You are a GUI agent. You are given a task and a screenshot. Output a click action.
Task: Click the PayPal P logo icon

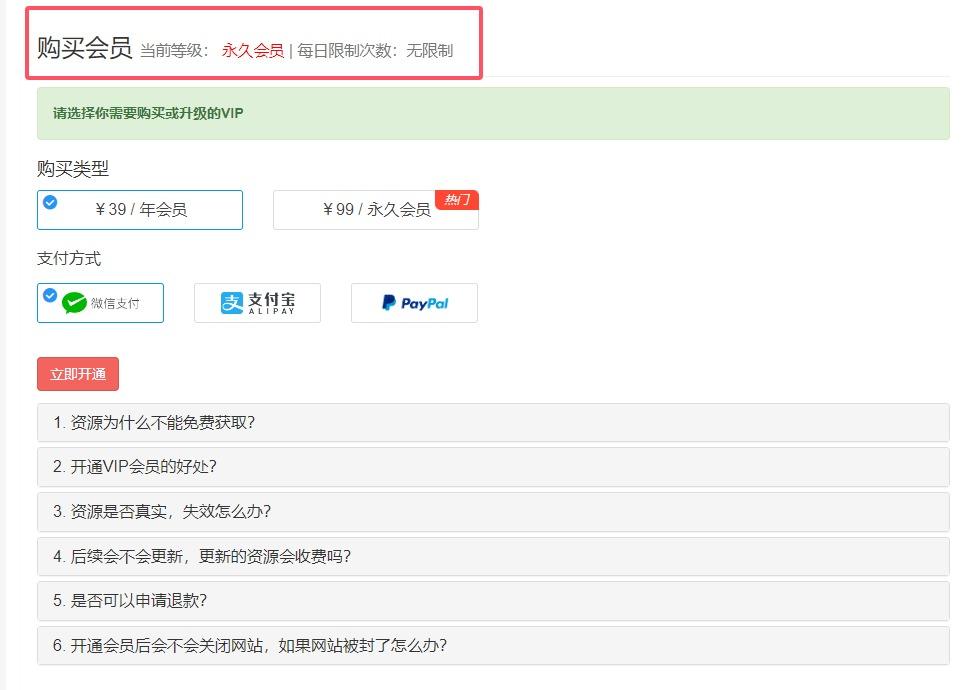point(388,302)
